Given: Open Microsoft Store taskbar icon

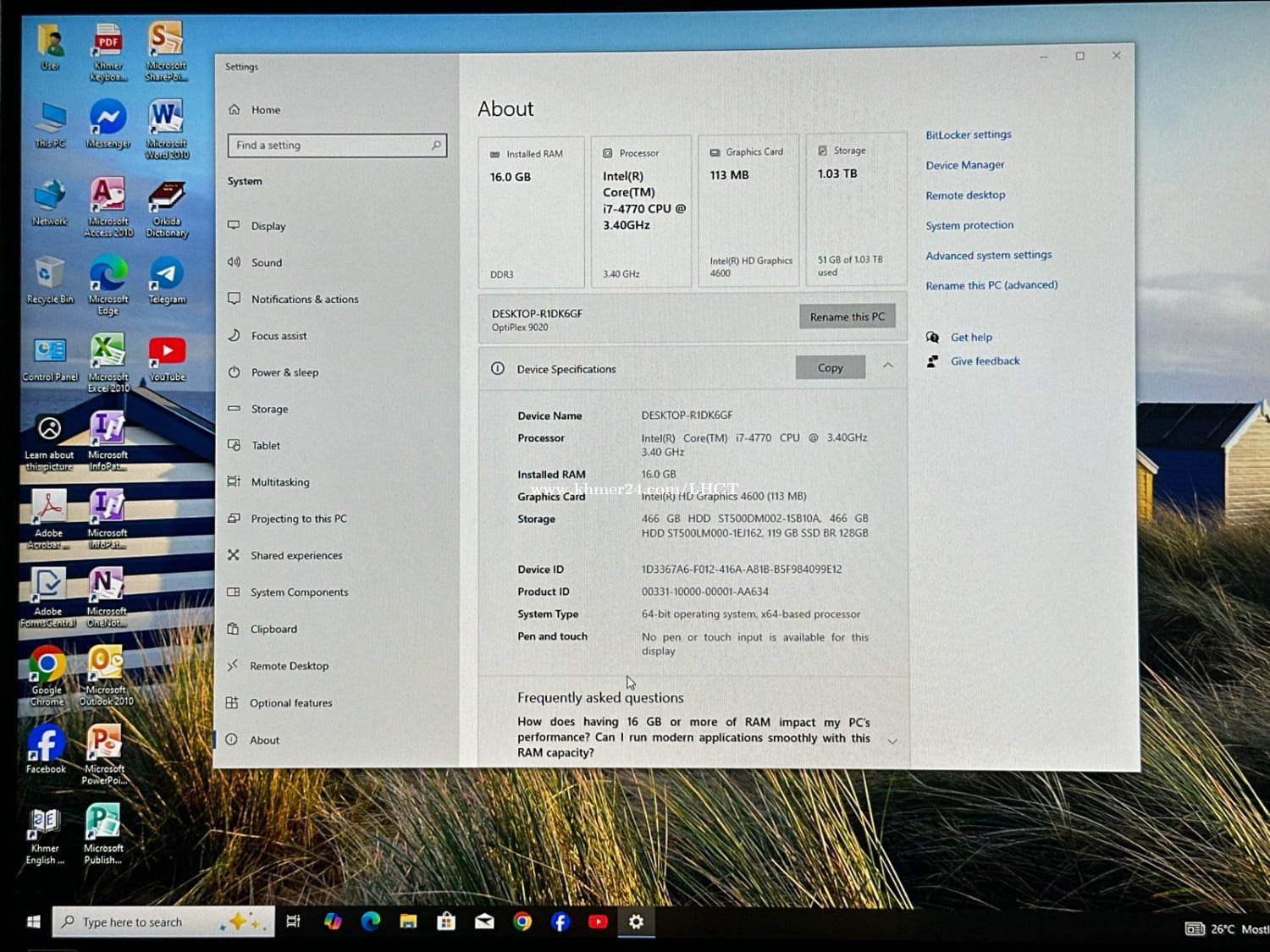Looking at the screenshot, I should coord(446,922).
